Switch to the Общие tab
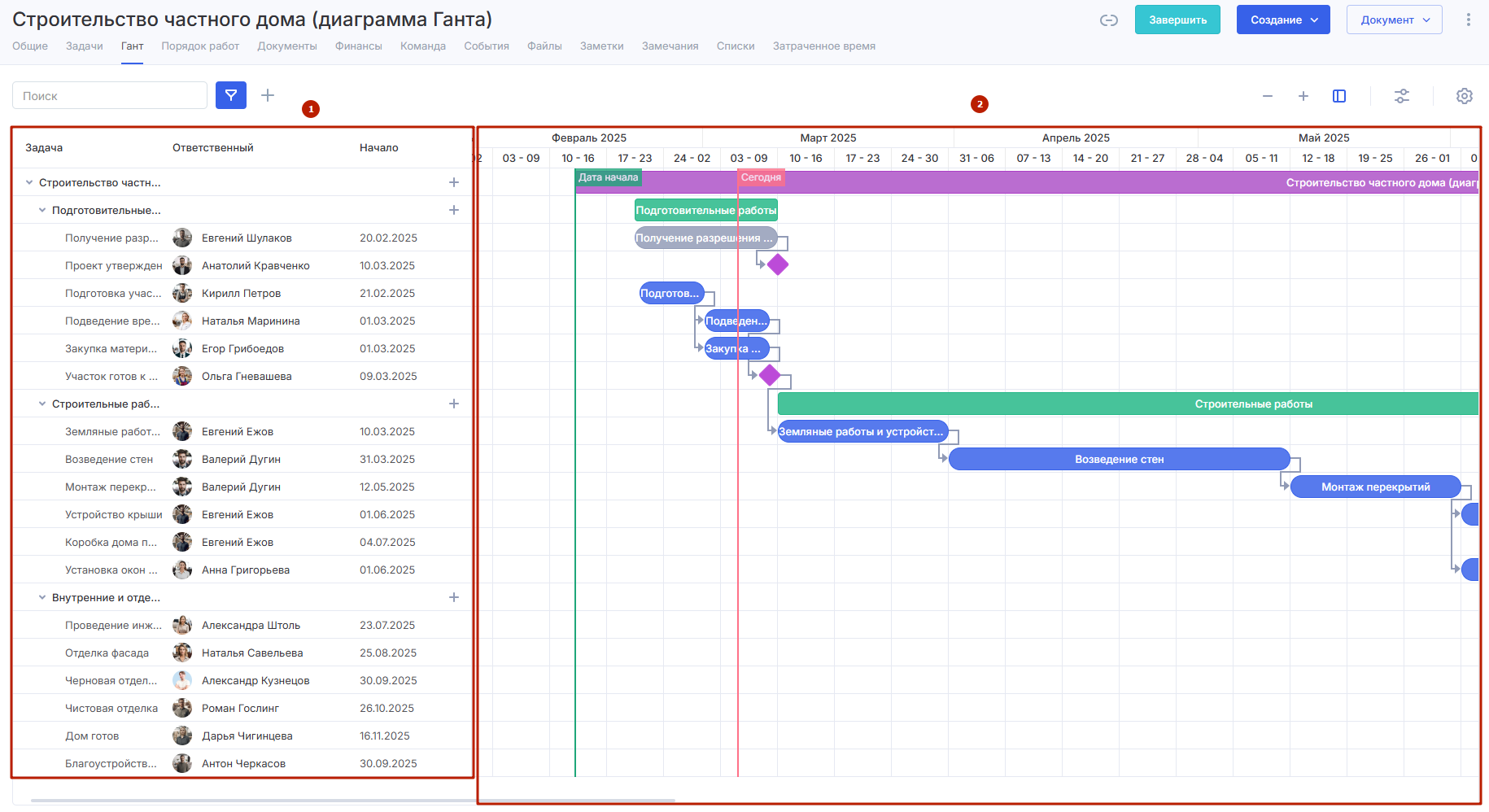Screen dimensions: 1489x812 [x=30, y=46]
